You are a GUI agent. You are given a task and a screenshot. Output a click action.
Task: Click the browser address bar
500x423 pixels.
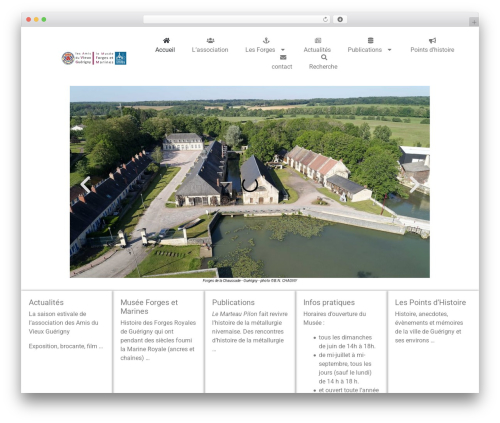coord(237,19)
